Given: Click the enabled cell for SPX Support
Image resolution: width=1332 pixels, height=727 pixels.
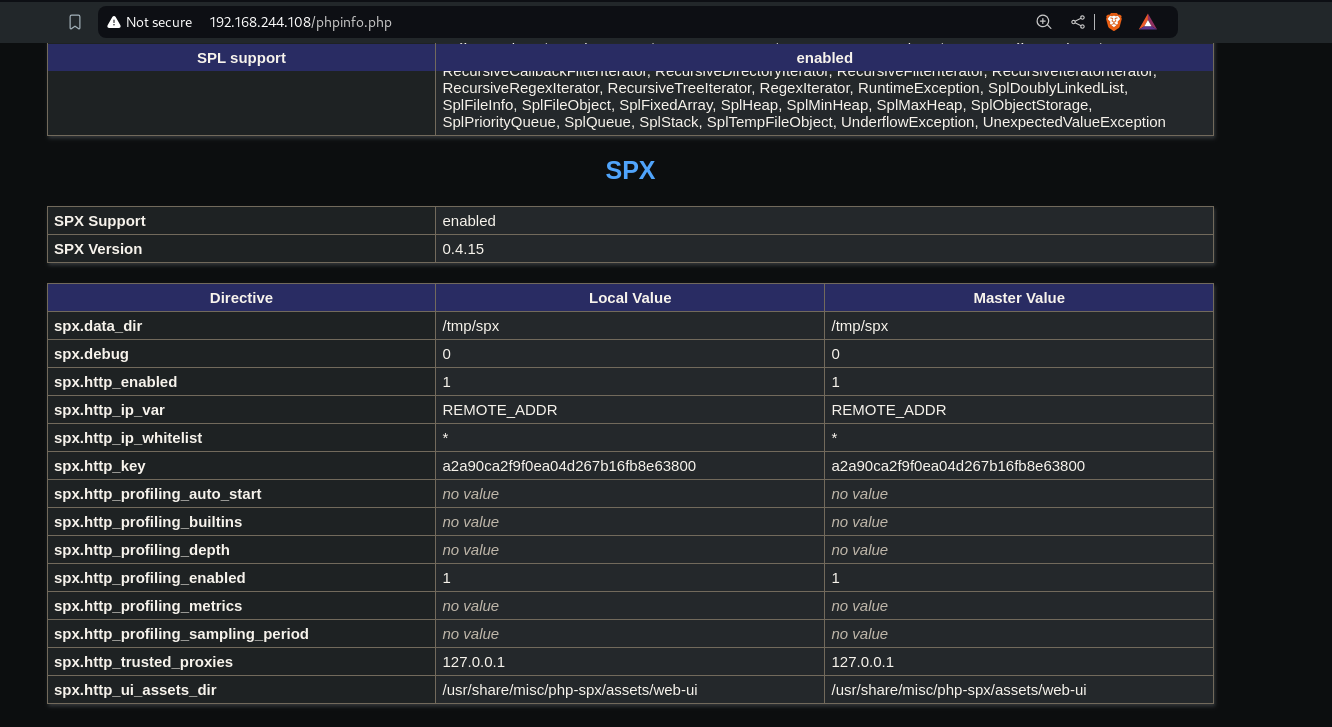Looking at the screenshot, I should [x=469, y=220].
